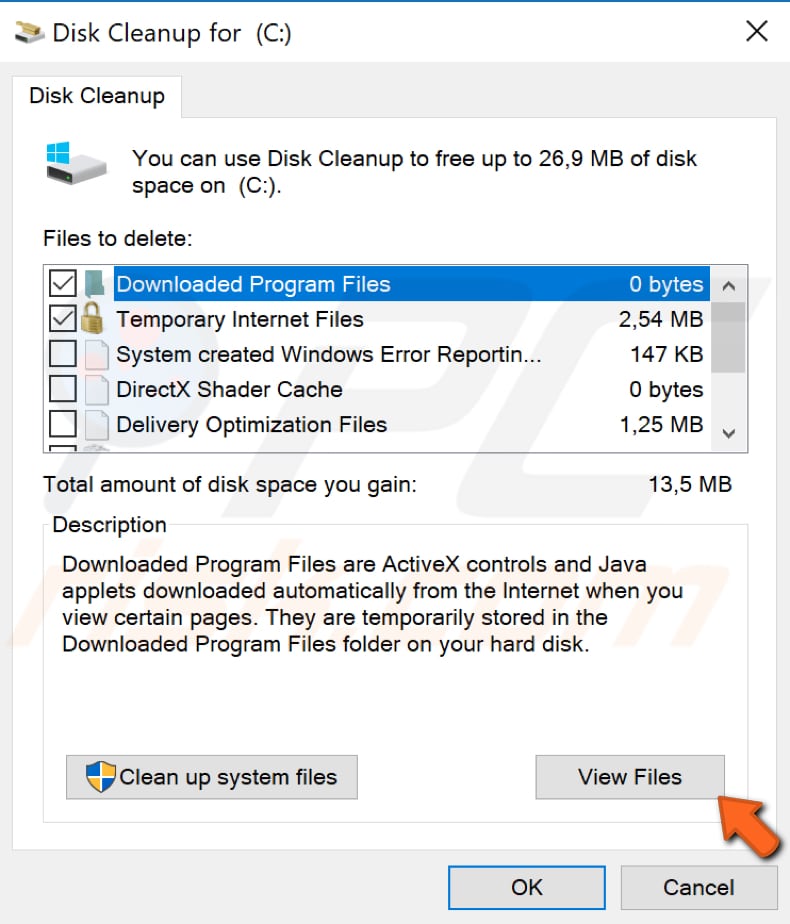790x924 pixels.
Task: Disable the Temporary Internet Files checkbox
Action: (62, 318)
